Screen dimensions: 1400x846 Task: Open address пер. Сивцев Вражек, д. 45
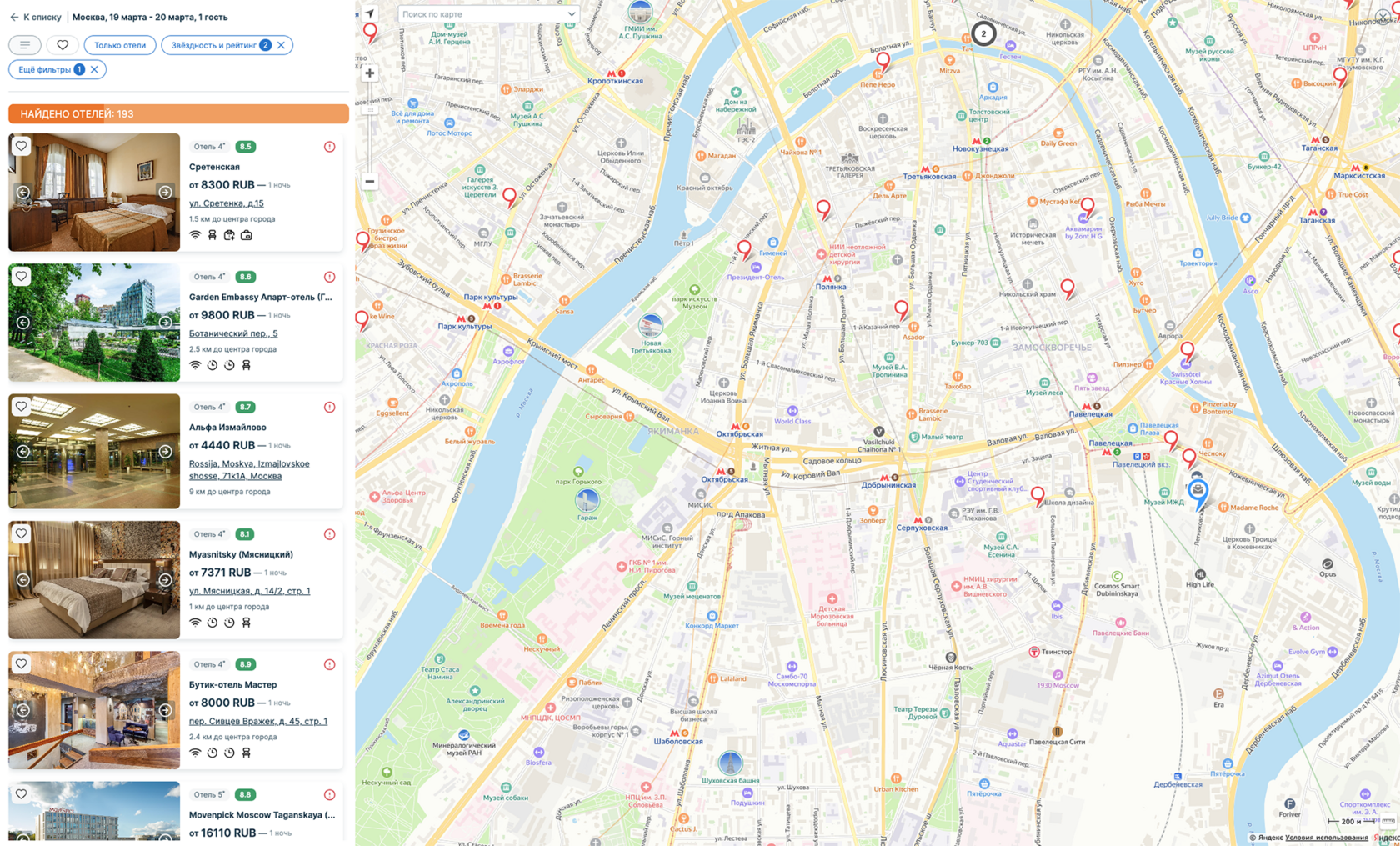258,721
